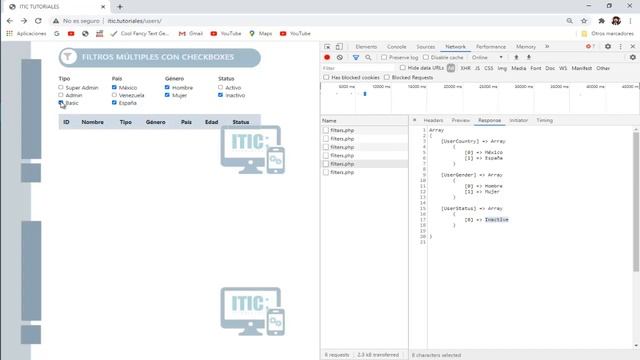
Task: Click the red error count indicator
Action: click(x=590, y=47)
